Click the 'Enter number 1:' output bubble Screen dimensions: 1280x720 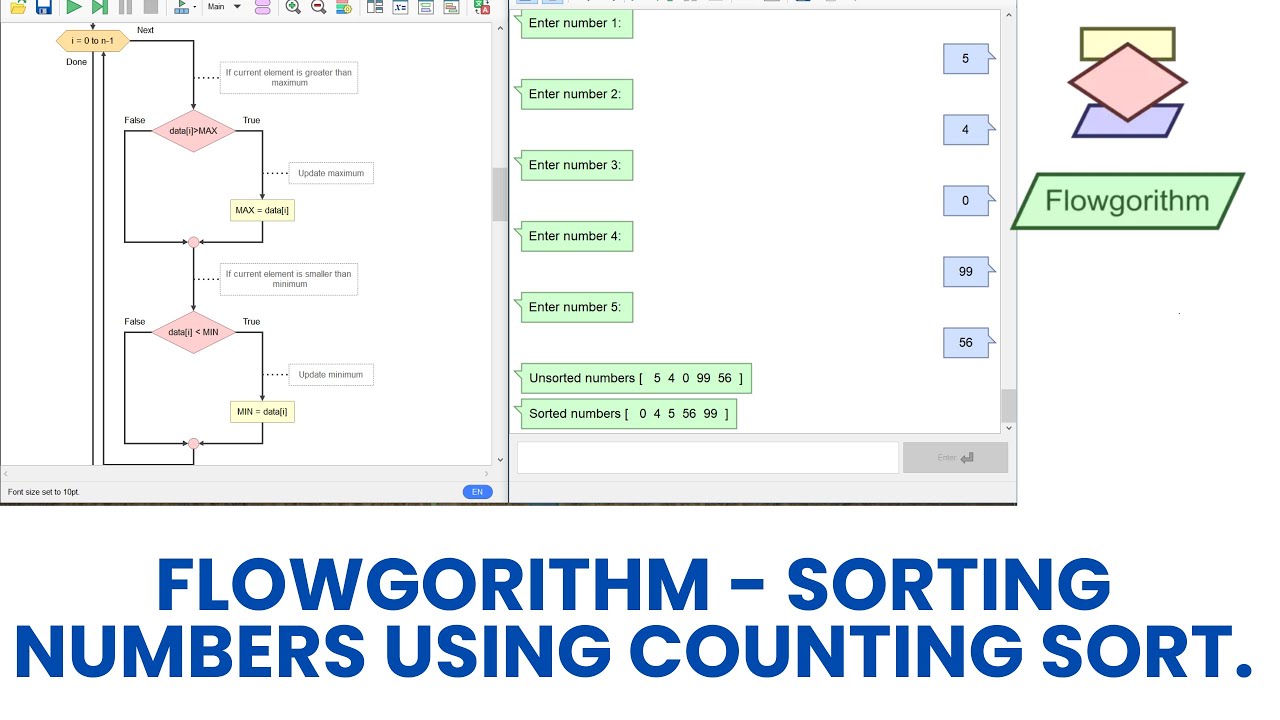pos(574,23)
